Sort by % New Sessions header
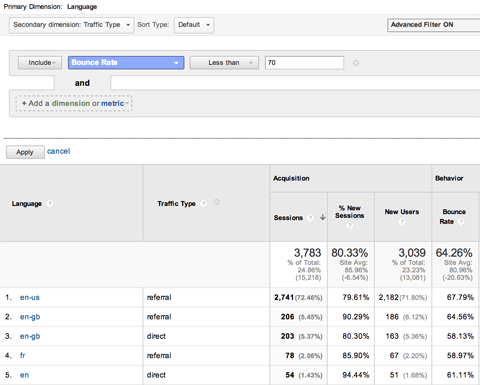The image size is (480, 385). [x=350, y=212]
